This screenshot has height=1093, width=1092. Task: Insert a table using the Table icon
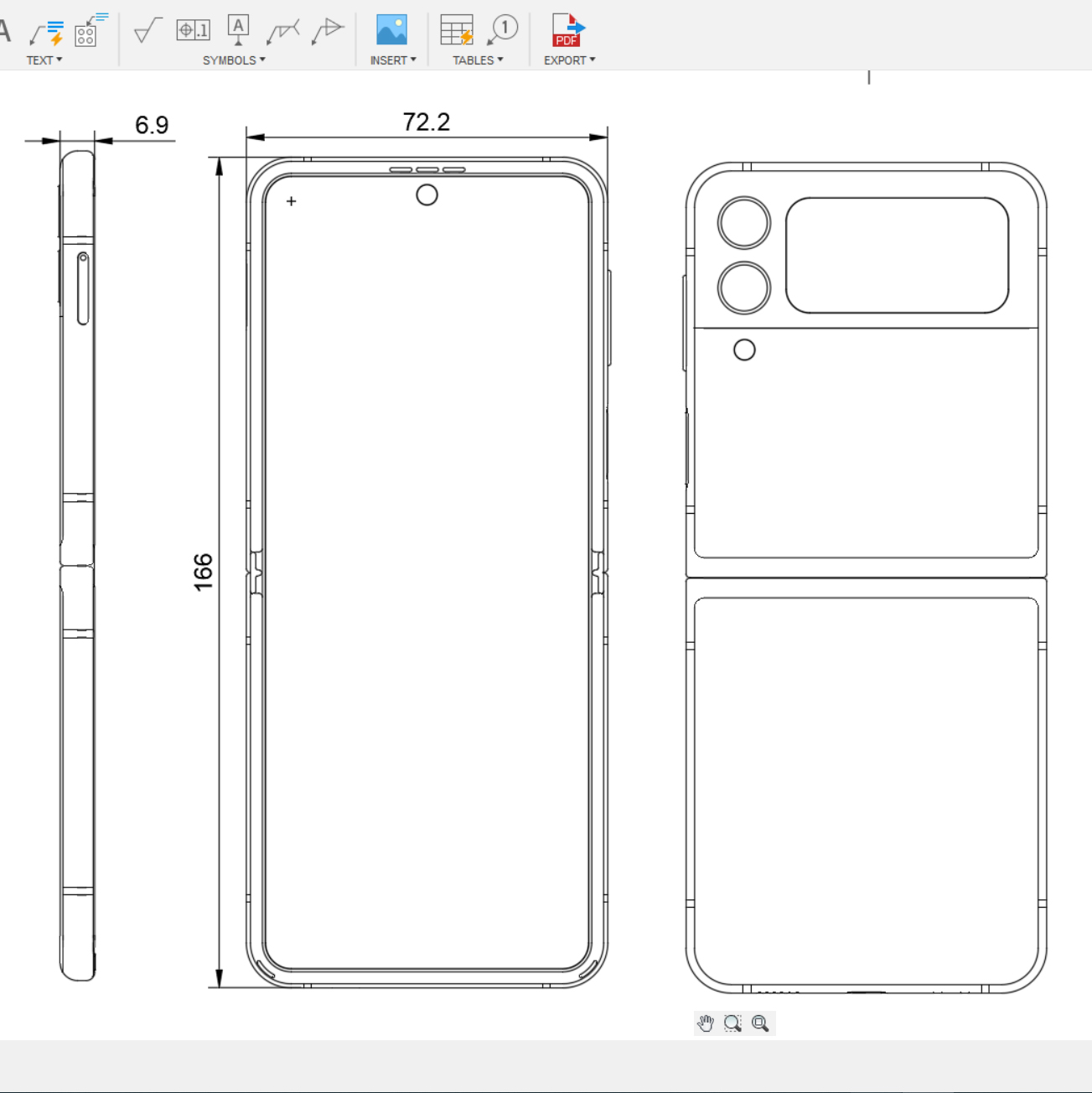(x=457, y=30)
